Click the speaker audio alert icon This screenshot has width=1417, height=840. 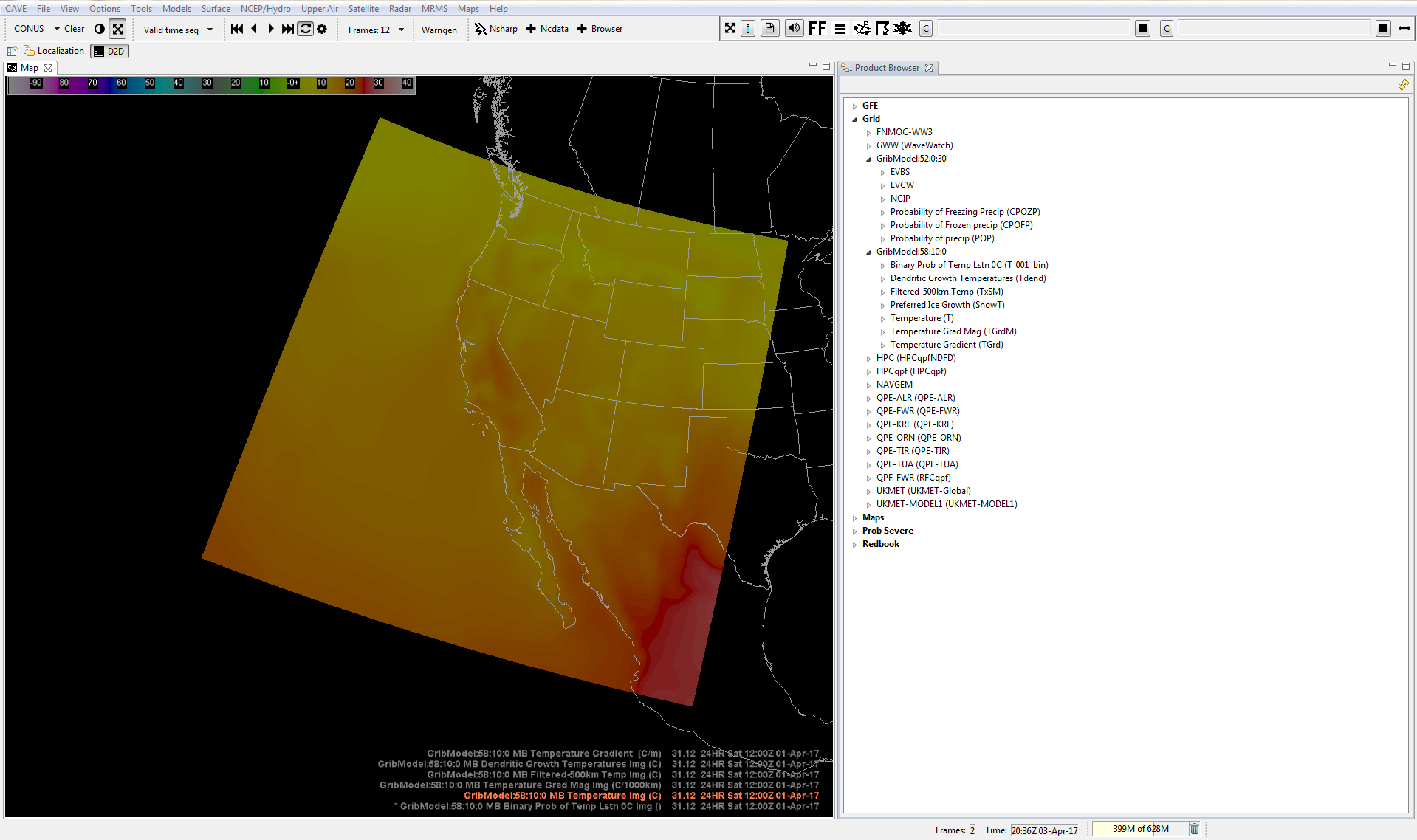click(x=794, y=28)
